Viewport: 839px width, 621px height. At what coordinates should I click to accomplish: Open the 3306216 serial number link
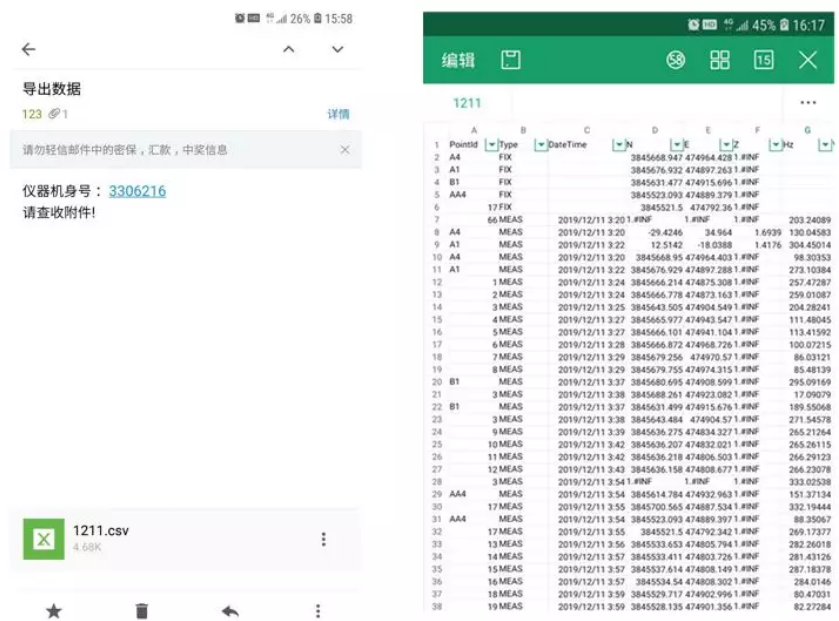pyautogui.click(x=137, y=191)
